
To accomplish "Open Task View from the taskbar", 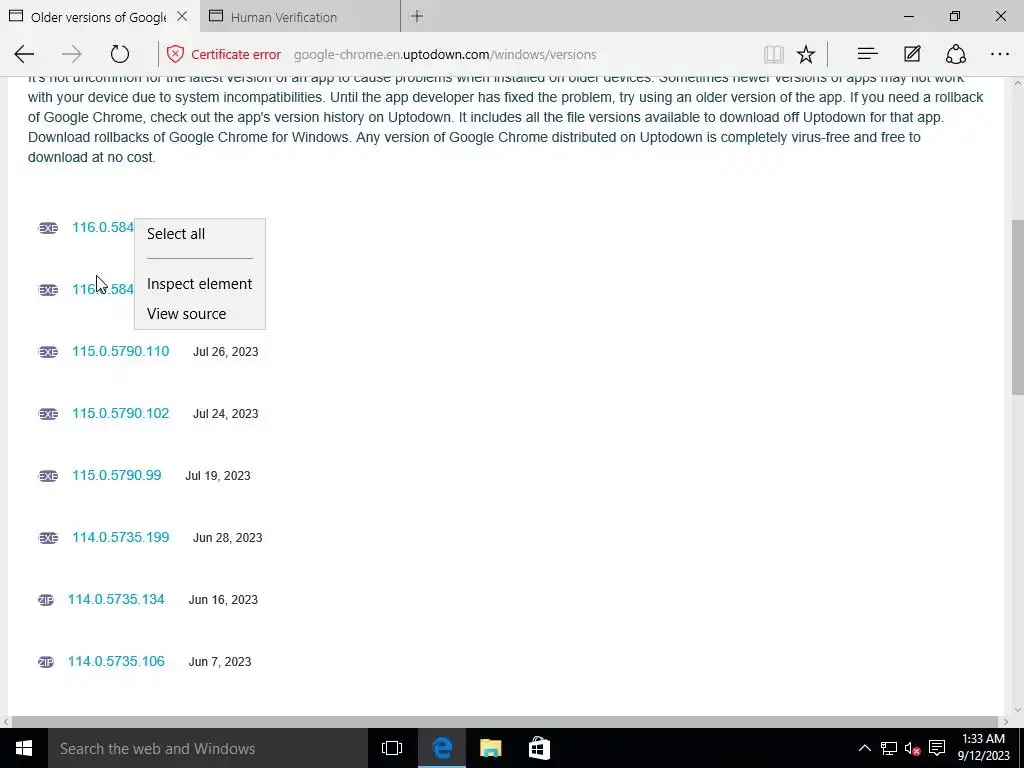I will (392, 748).
